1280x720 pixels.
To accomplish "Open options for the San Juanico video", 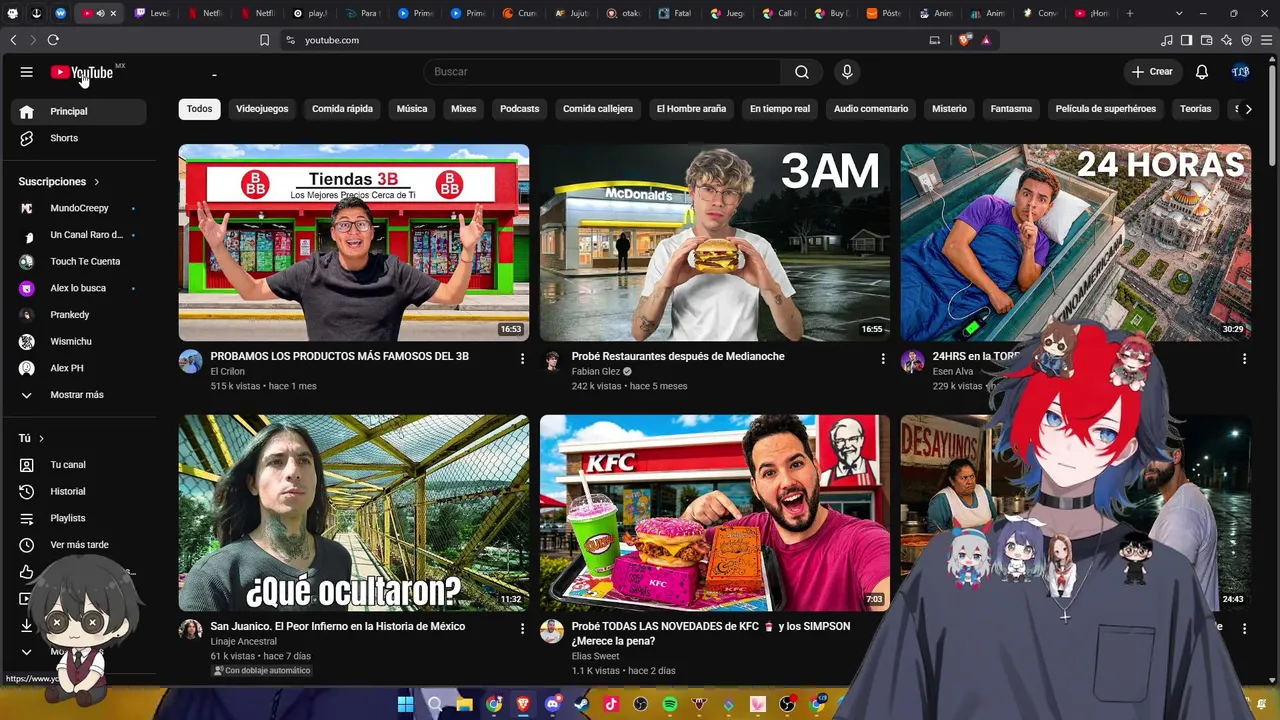I will pos(522,628).
